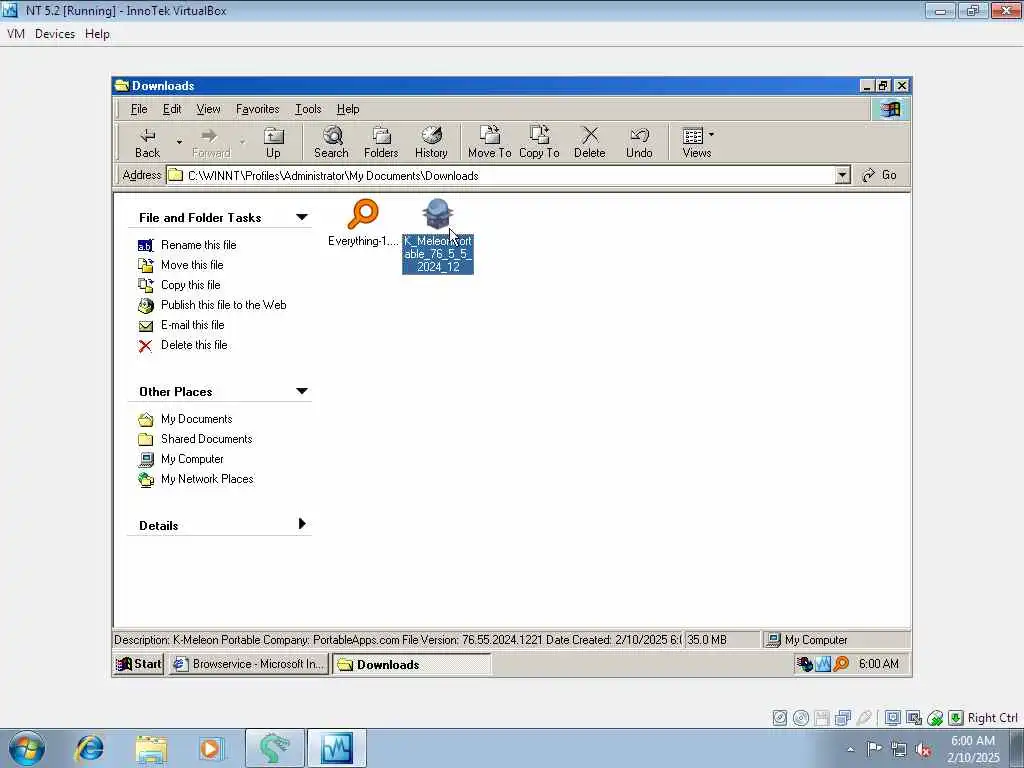
Task: Click the Everything tray icon in guest taskbar
Action: tap(841, 664)
